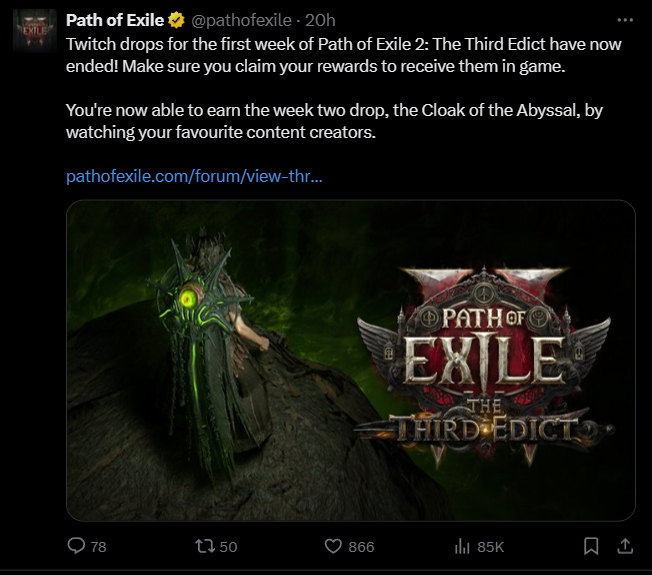Open the Path of Exile profile avatar

pyautogui.click(x=35, y=31)
